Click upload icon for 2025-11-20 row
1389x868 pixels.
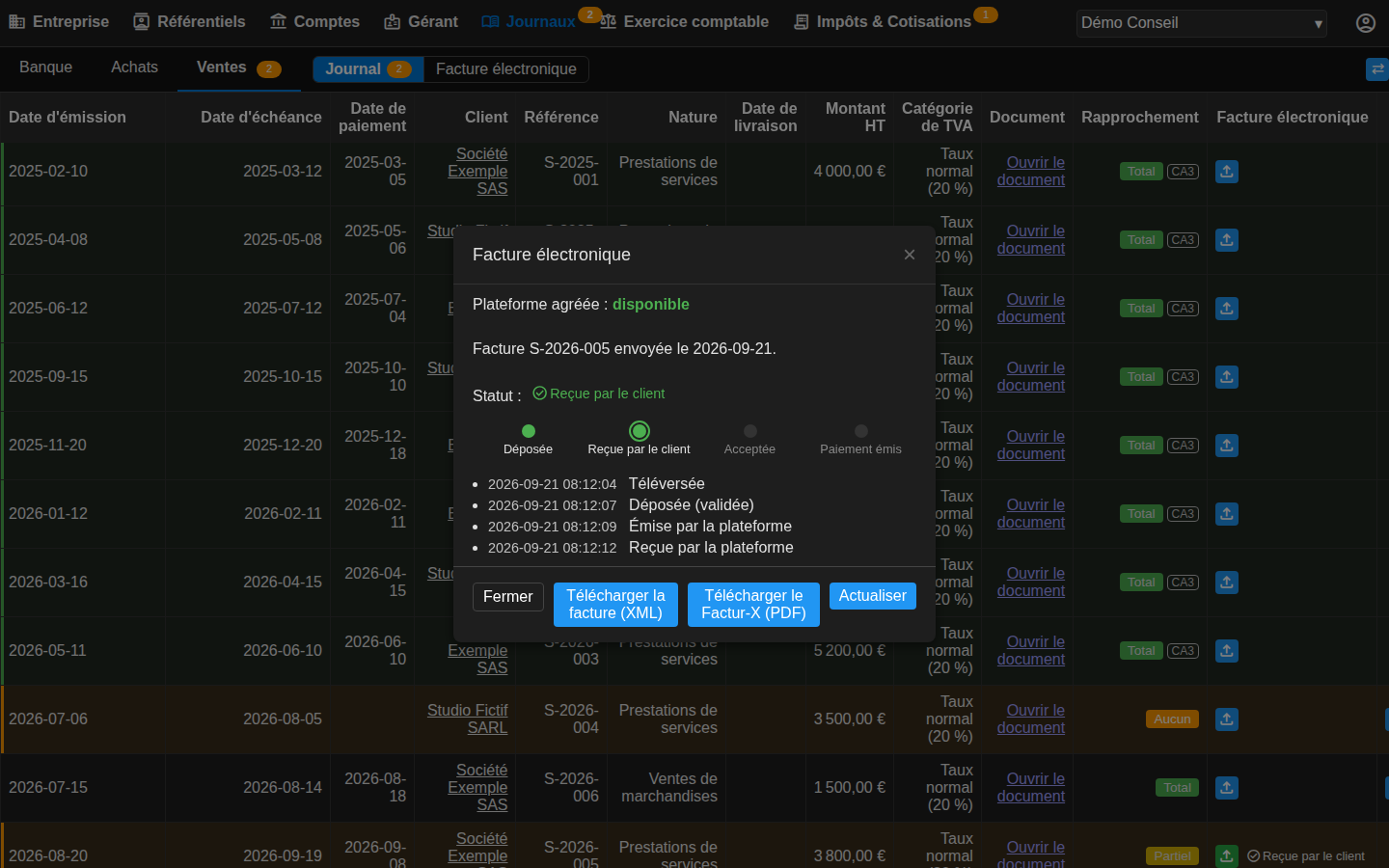pos(1226,446)
